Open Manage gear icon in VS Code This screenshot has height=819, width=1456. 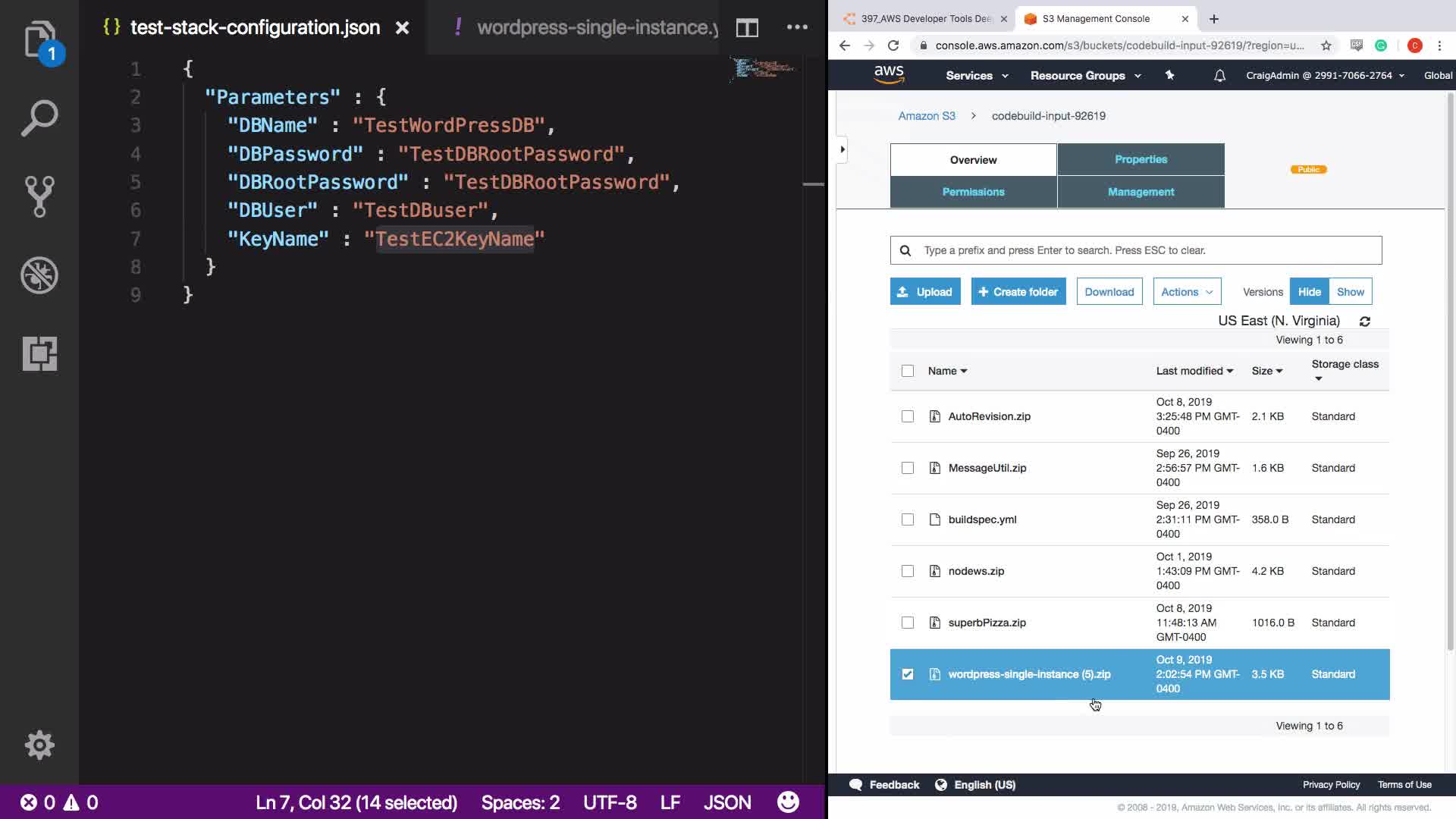[39, 745]
